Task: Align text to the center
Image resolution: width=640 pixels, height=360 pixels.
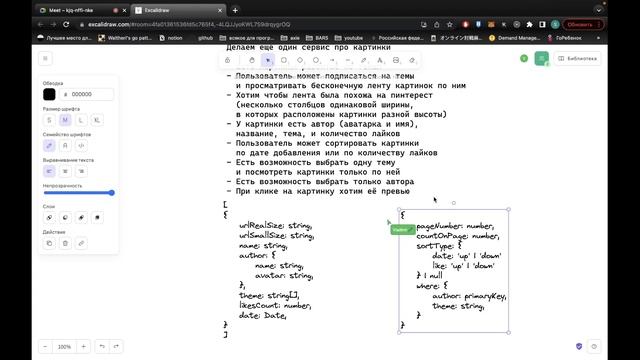Action: point(65,171)
